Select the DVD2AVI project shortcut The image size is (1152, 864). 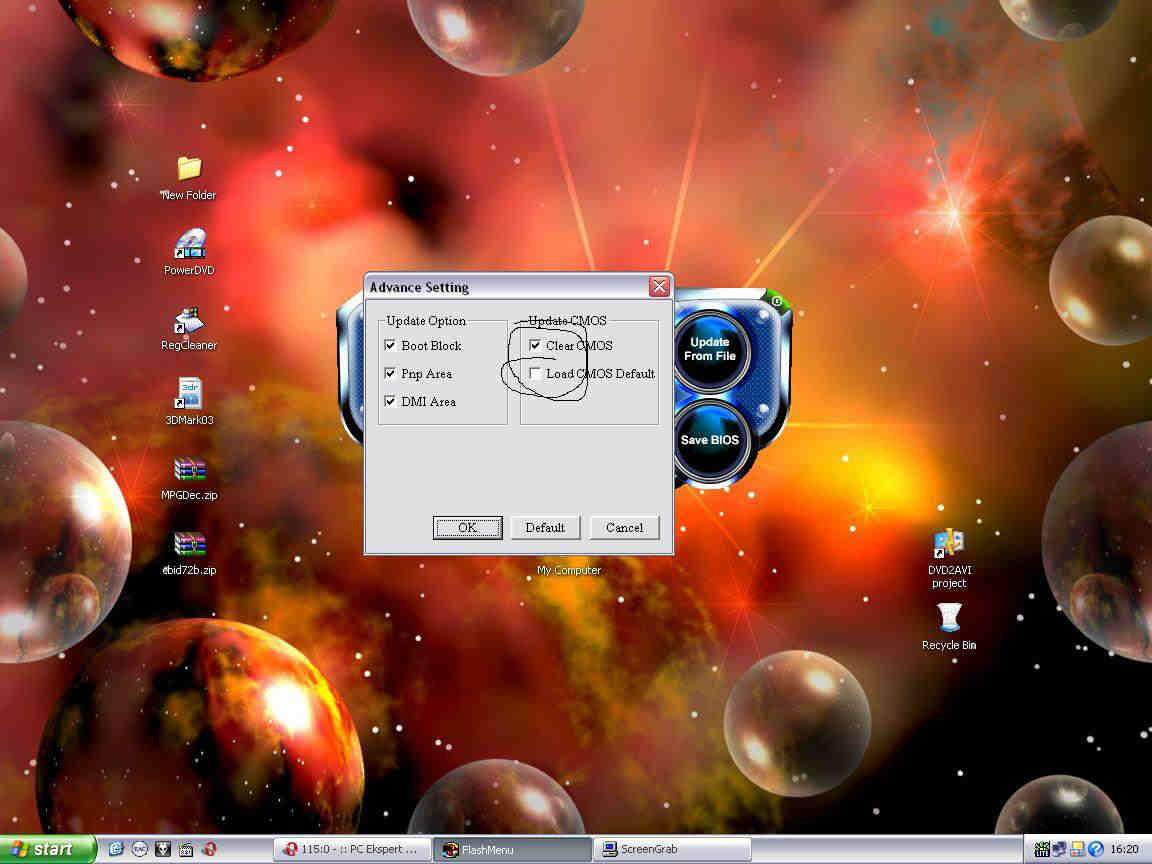tap(948, 546)
